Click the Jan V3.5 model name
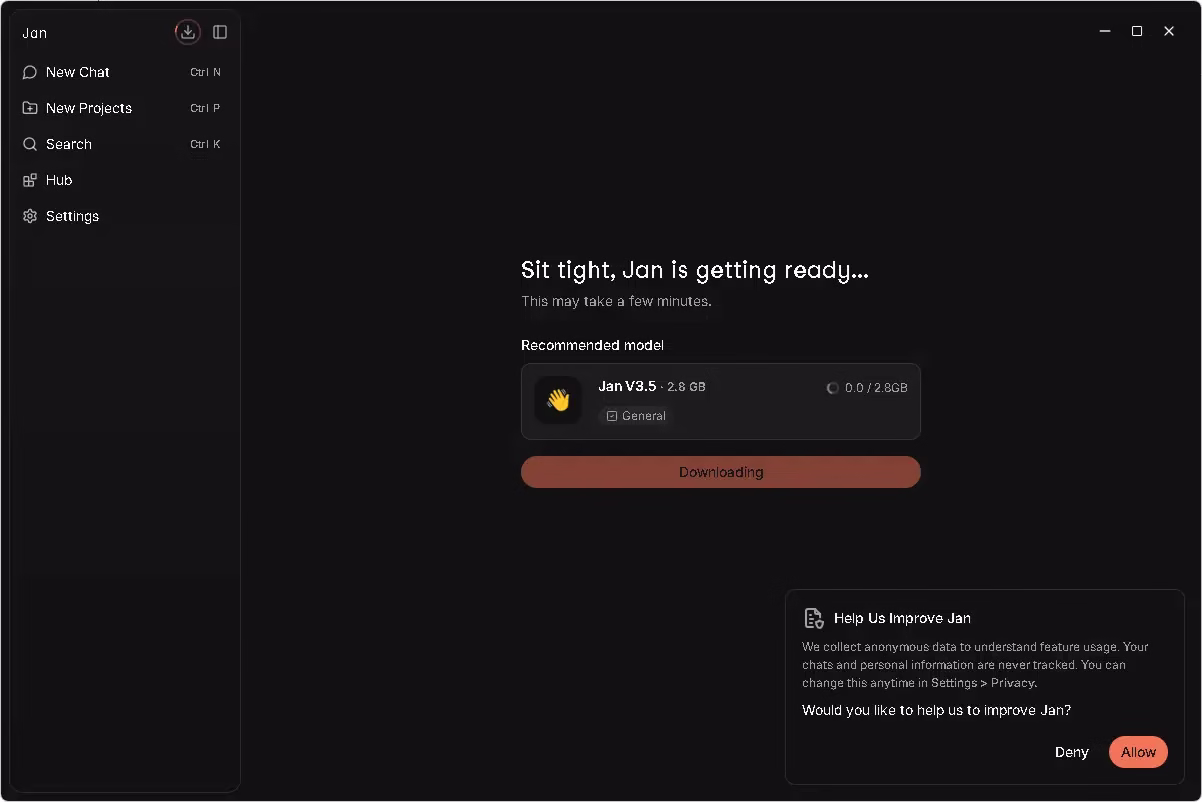 [627, 386]
